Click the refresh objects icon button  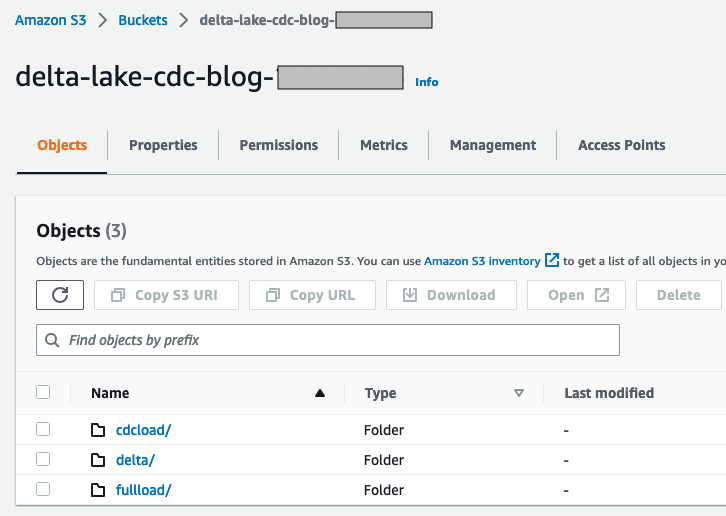tap(60, 295)
